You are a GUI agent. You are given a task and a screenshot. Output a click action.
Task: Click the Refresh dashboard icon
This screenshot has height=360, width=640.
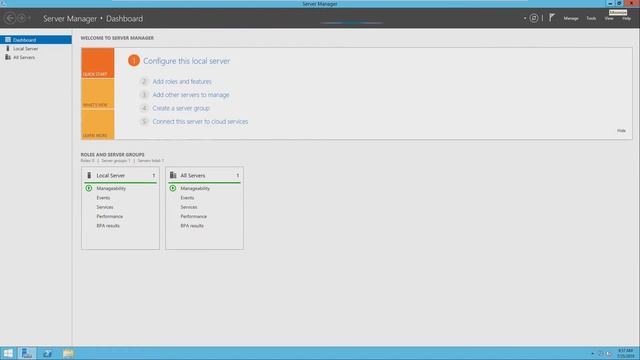(533, 18)
